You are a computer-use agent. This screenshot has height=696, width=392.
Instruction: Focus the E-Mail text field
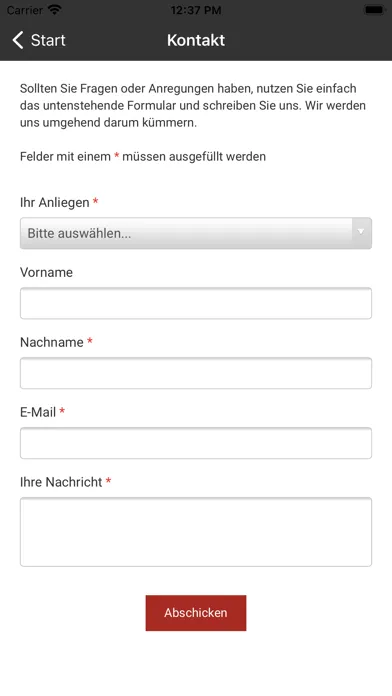196,443
